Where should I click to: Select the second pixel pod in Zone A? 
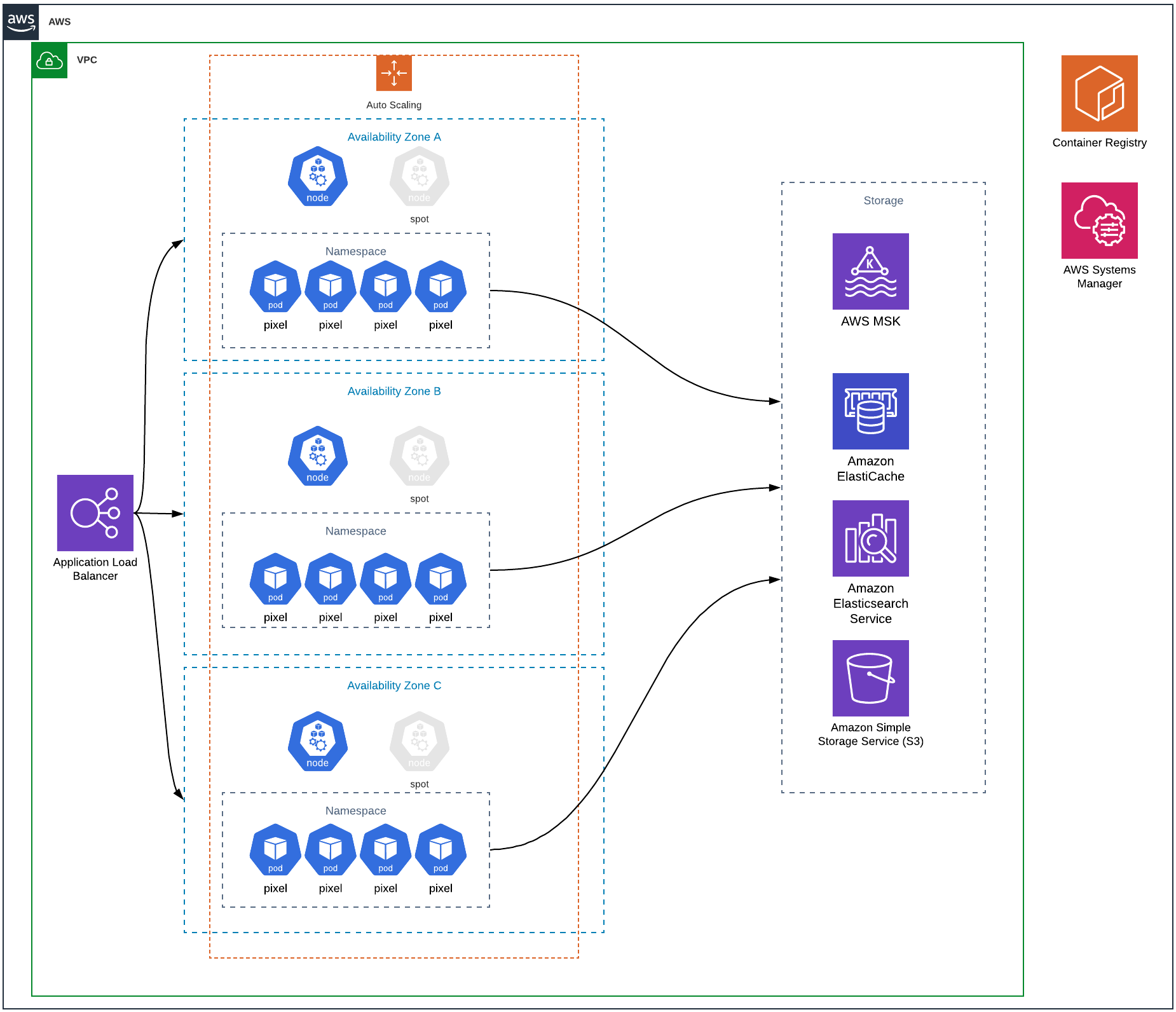coord(331,287)
